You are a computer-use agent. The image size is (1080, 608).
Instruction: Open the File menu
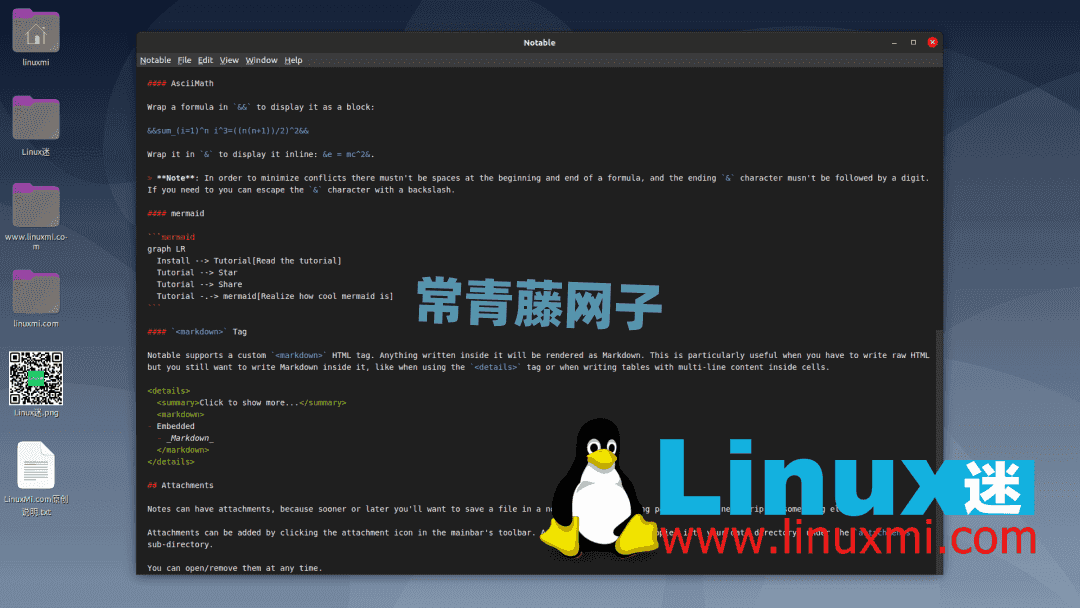coord(184,61)
